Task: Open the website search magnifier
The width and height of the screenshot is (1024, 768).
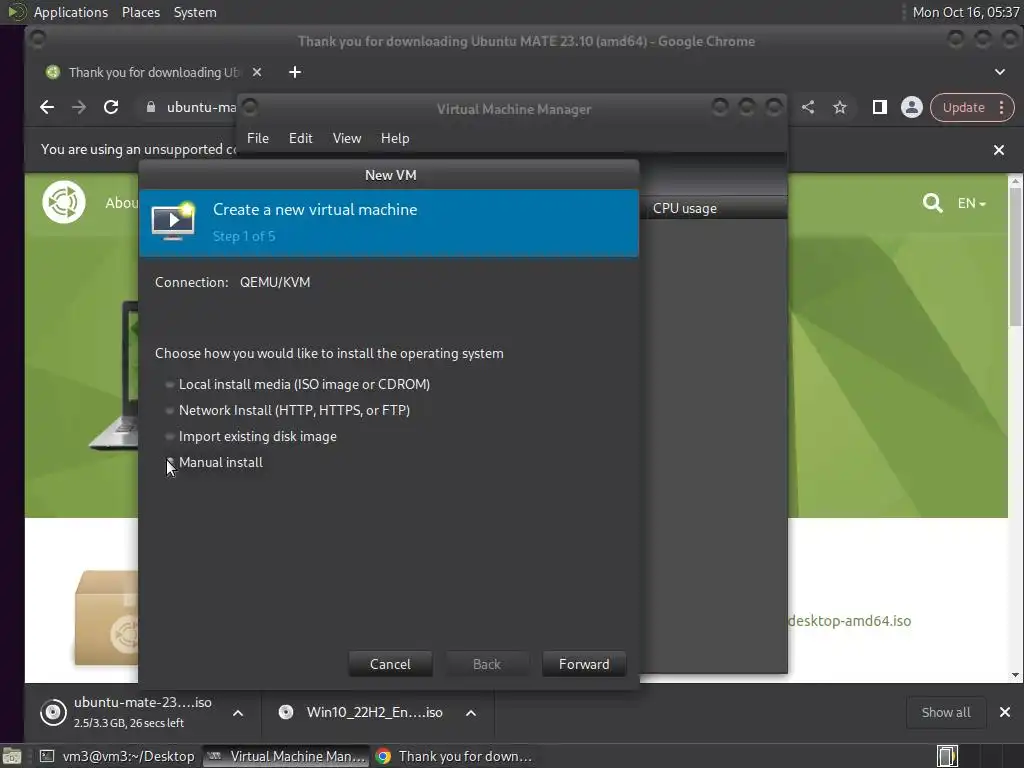Action: [933, 203]
